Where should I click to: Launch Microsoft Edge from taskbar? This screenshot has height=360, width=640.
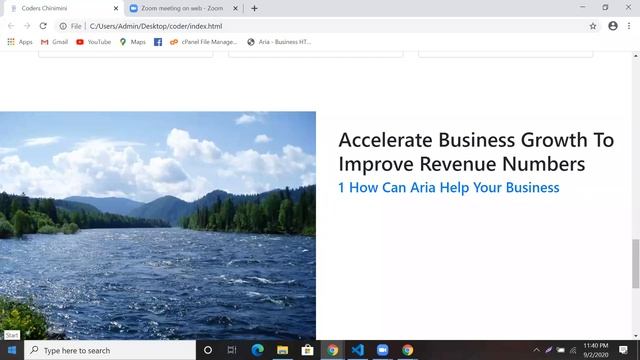click(x=258, y=350)
